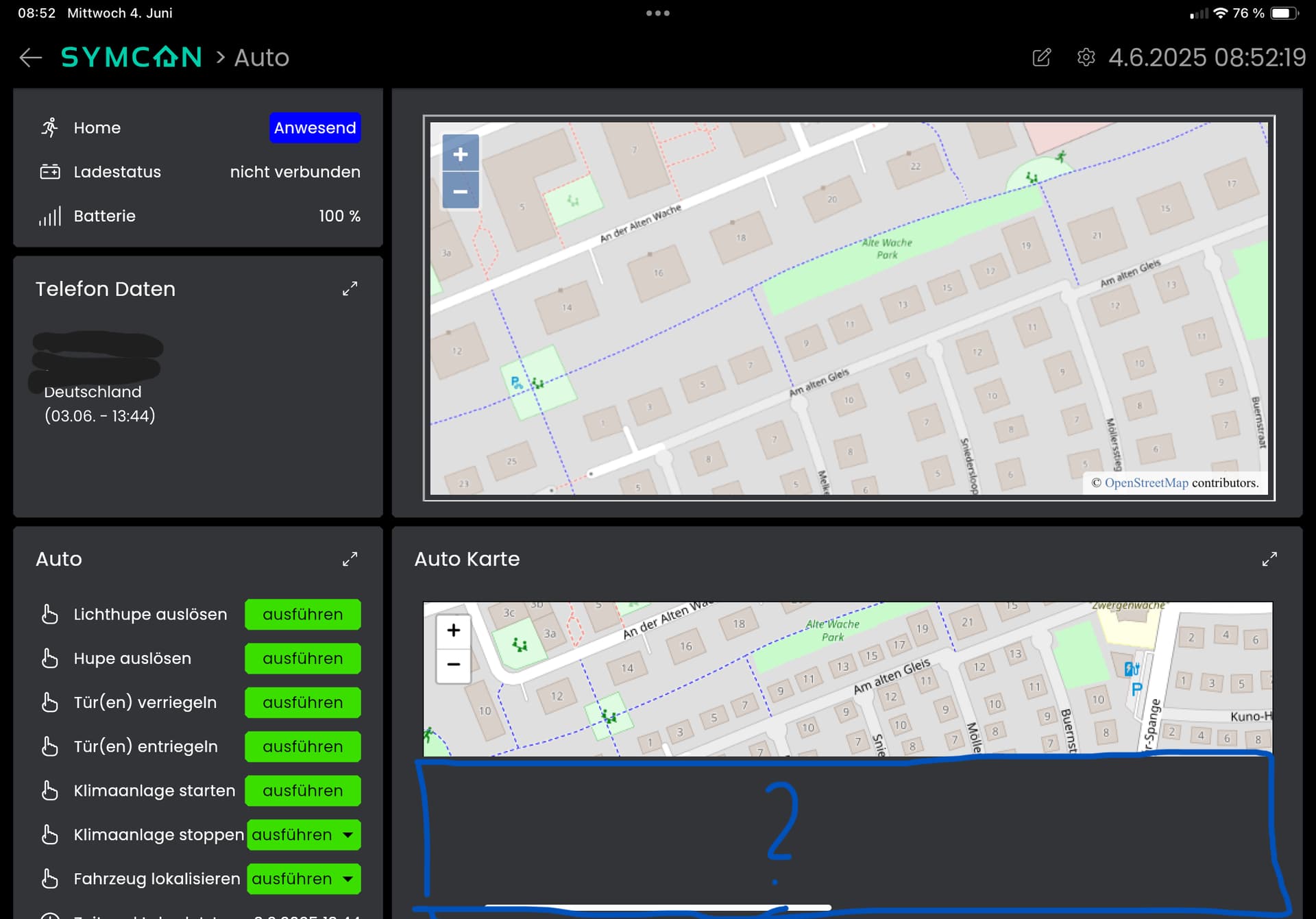Screen dimensions: 1316x919
Task: Go back with the arrow icon
Action: pyautogui.click(x=31, y=58)
